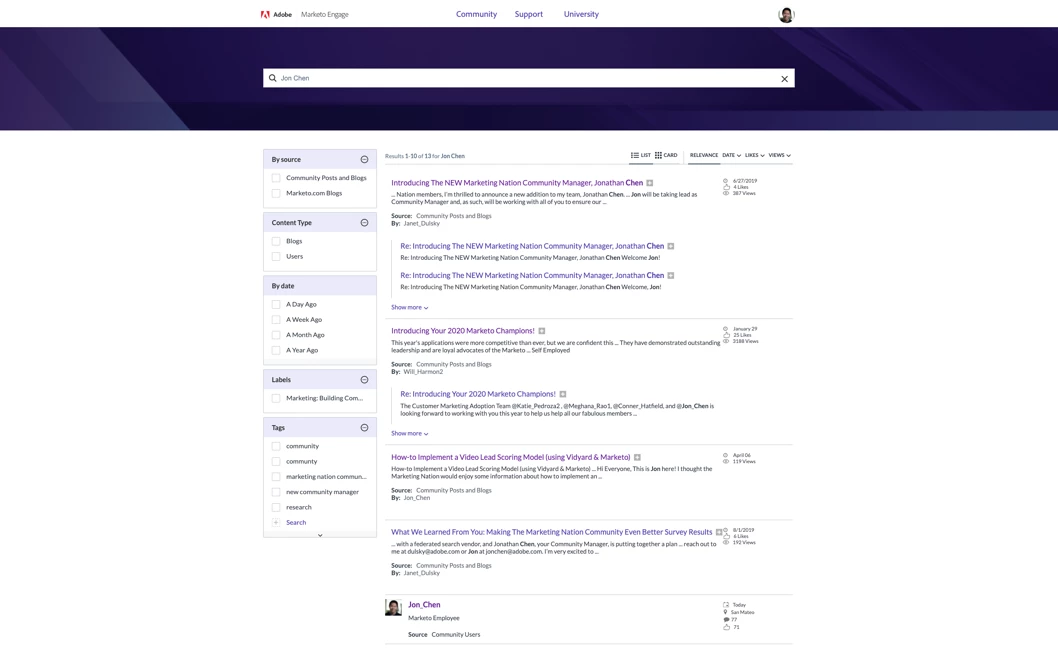Open quick view icon beside Survey Results title

click(719, 532)
